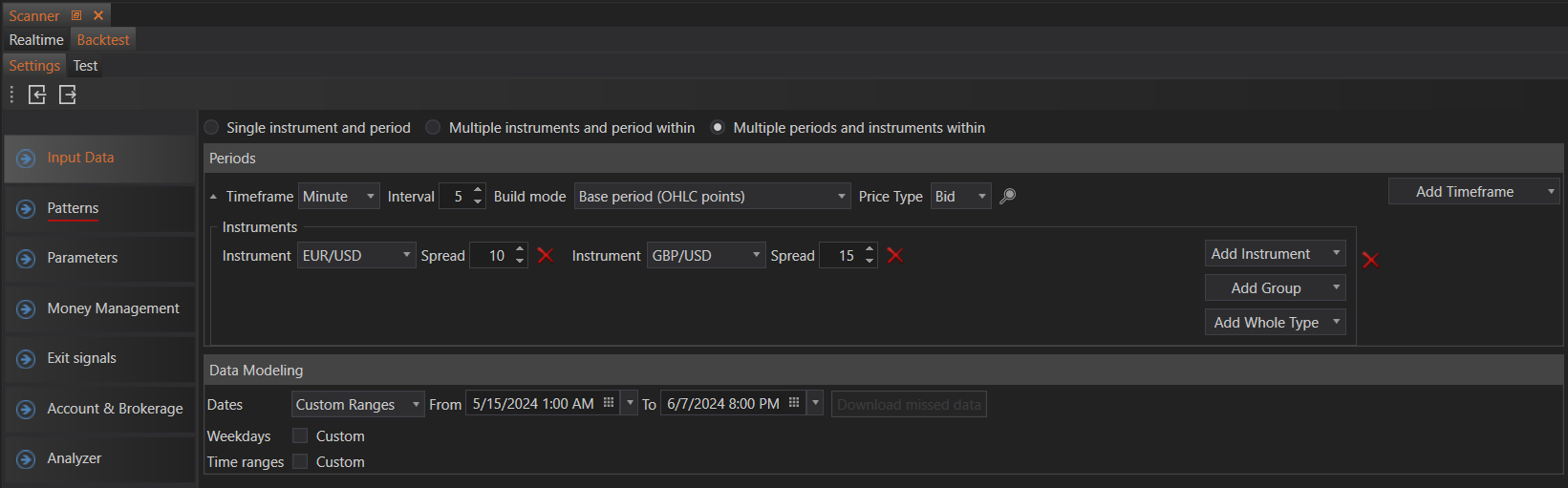Click the import settings icon in toolbar
This screenshot has height=488, width=1568.
click(37, 95)
